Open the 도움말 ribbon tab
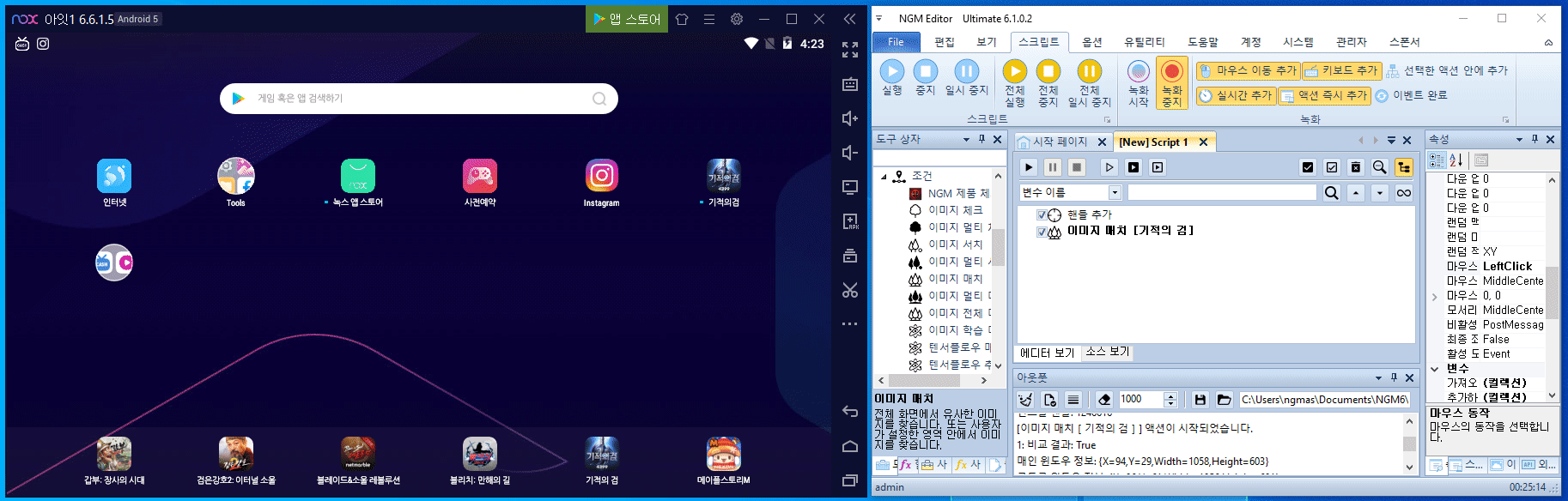This screenshot has width=1568, height=501. pos(1203,42)
